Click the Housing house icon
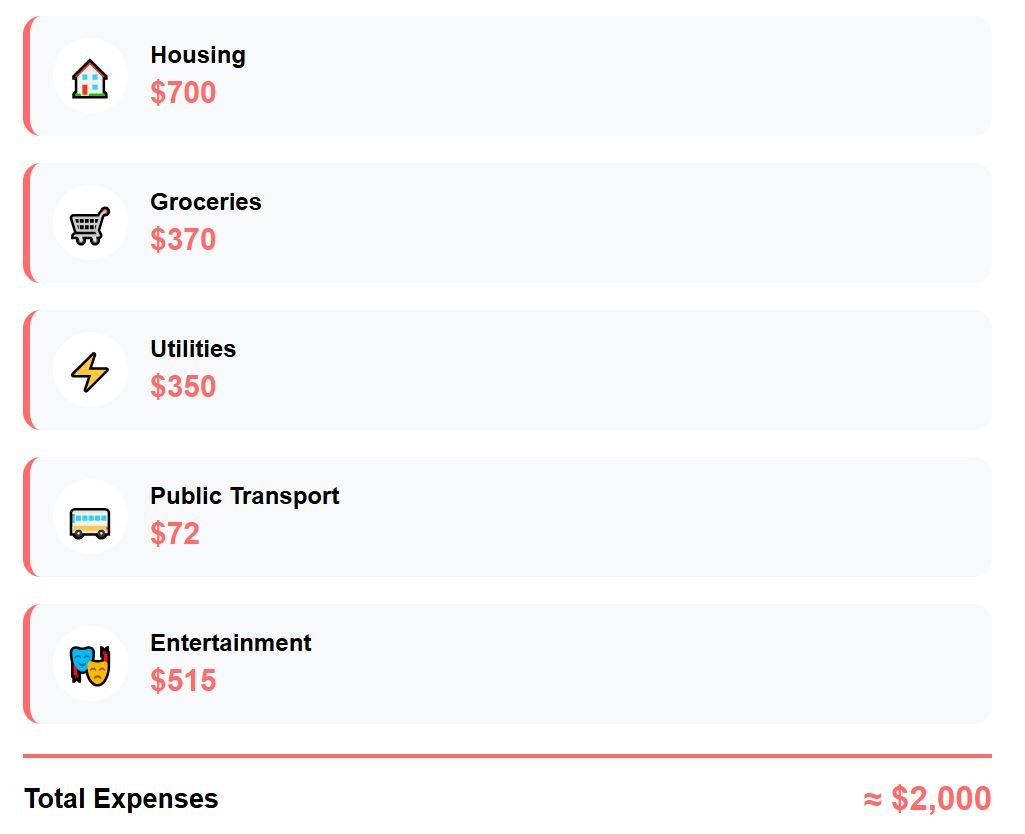The height and width of the screenshot is (834, 1025). click(x=90, y=77)
